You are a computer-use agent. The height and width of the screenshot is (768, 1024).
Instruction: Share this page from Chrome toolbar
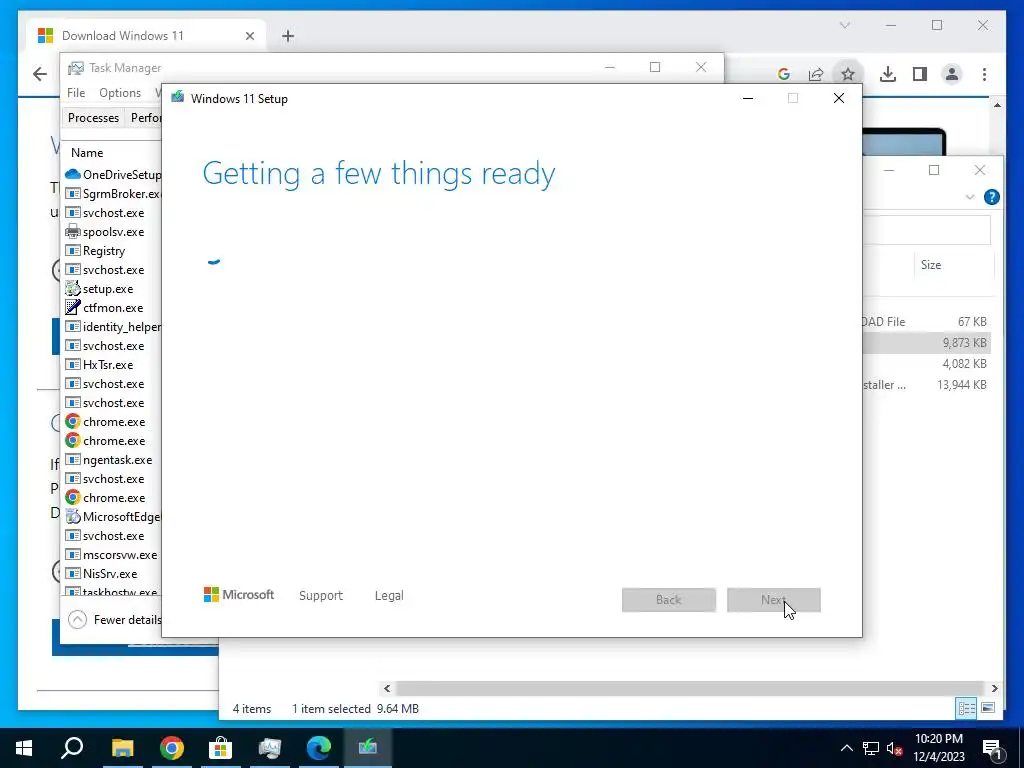click(x=816, y=74)
